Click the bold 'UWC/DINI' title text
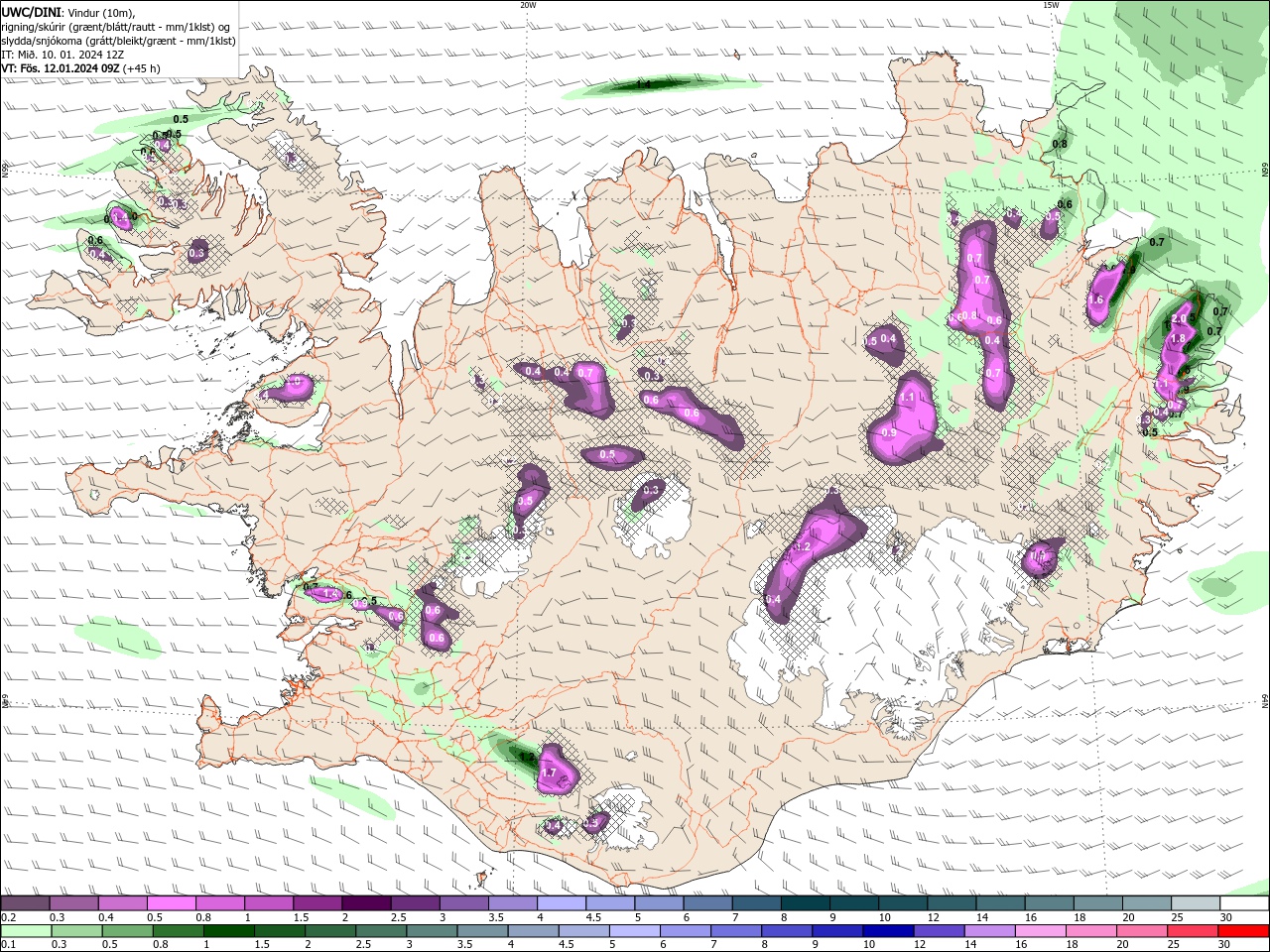The image size is (1270, 952). [31, 12]
